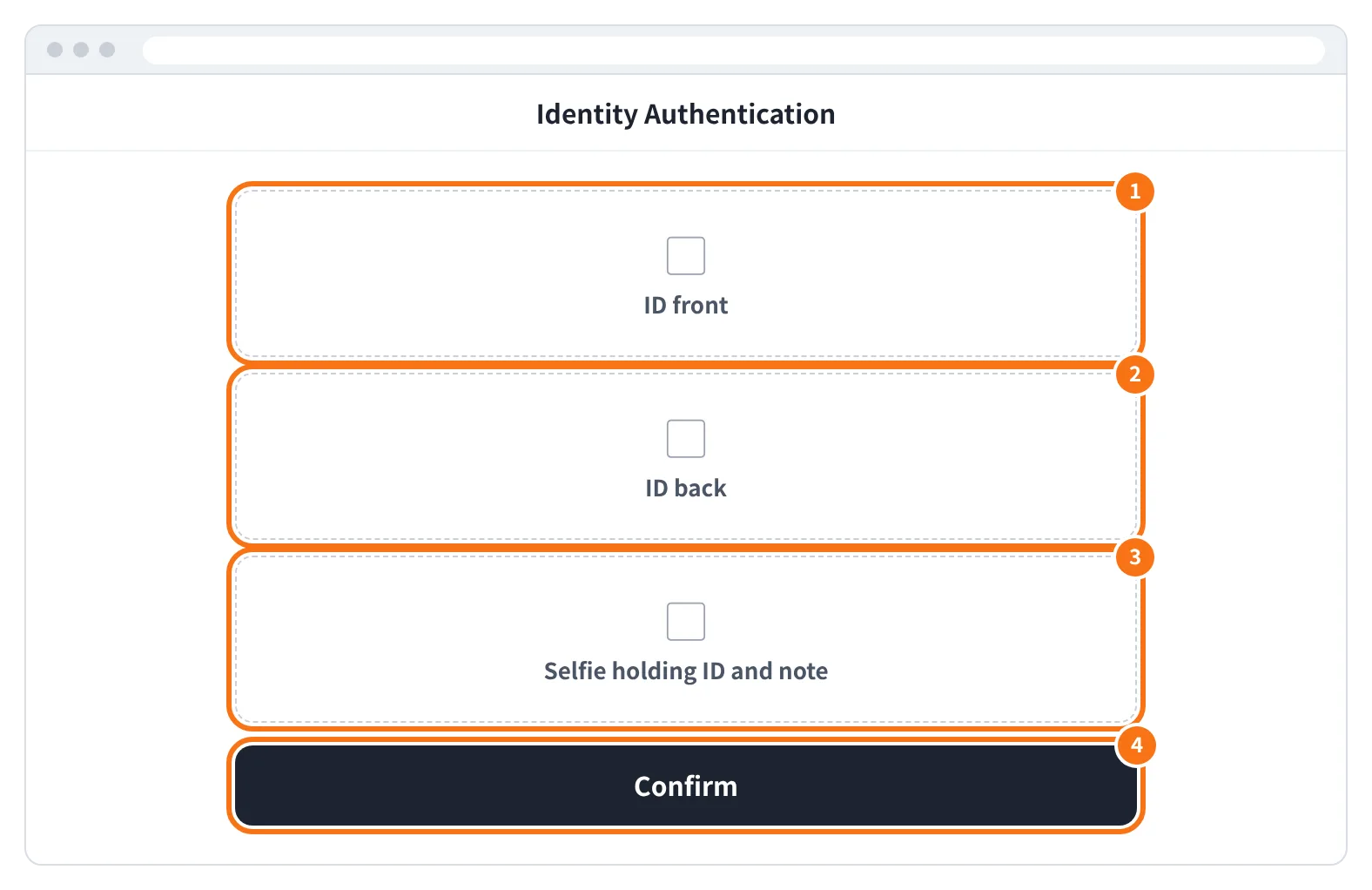Click the orange badge numbered 3

pos(1135,557)
